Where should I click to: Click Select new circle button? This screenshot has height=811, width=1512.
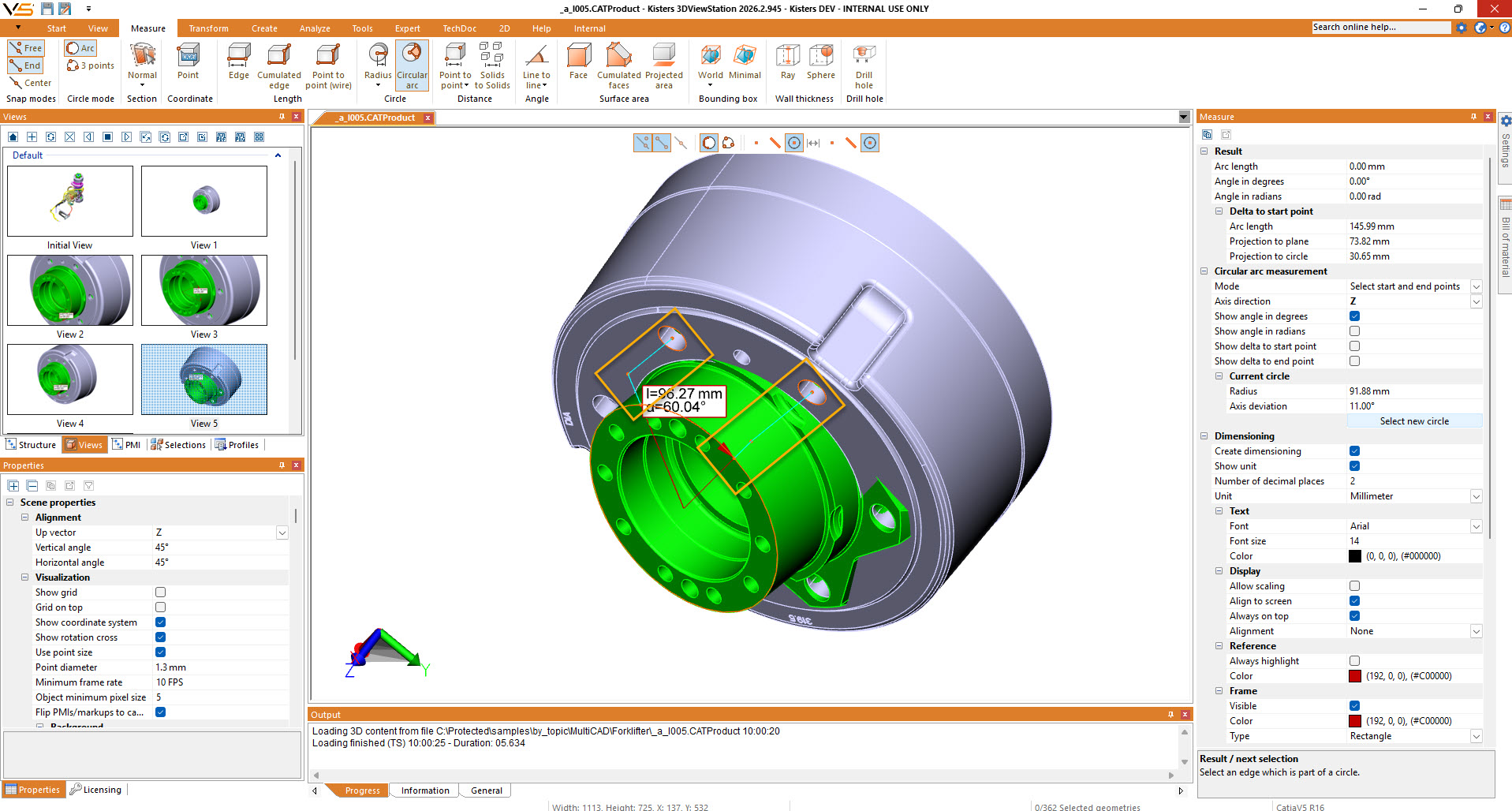pos(1414,421)
